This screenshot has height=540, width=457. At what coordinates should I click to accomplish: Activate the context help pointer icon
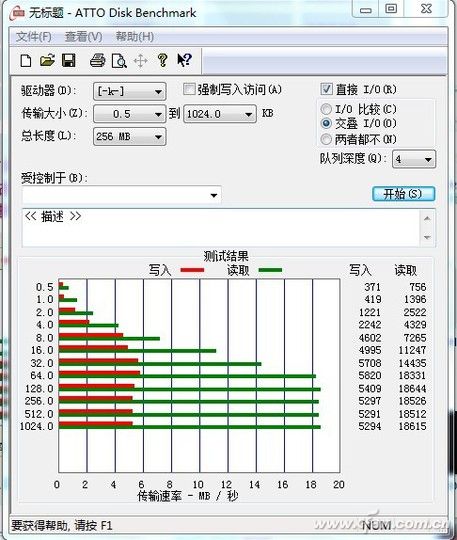coord(184,60)
